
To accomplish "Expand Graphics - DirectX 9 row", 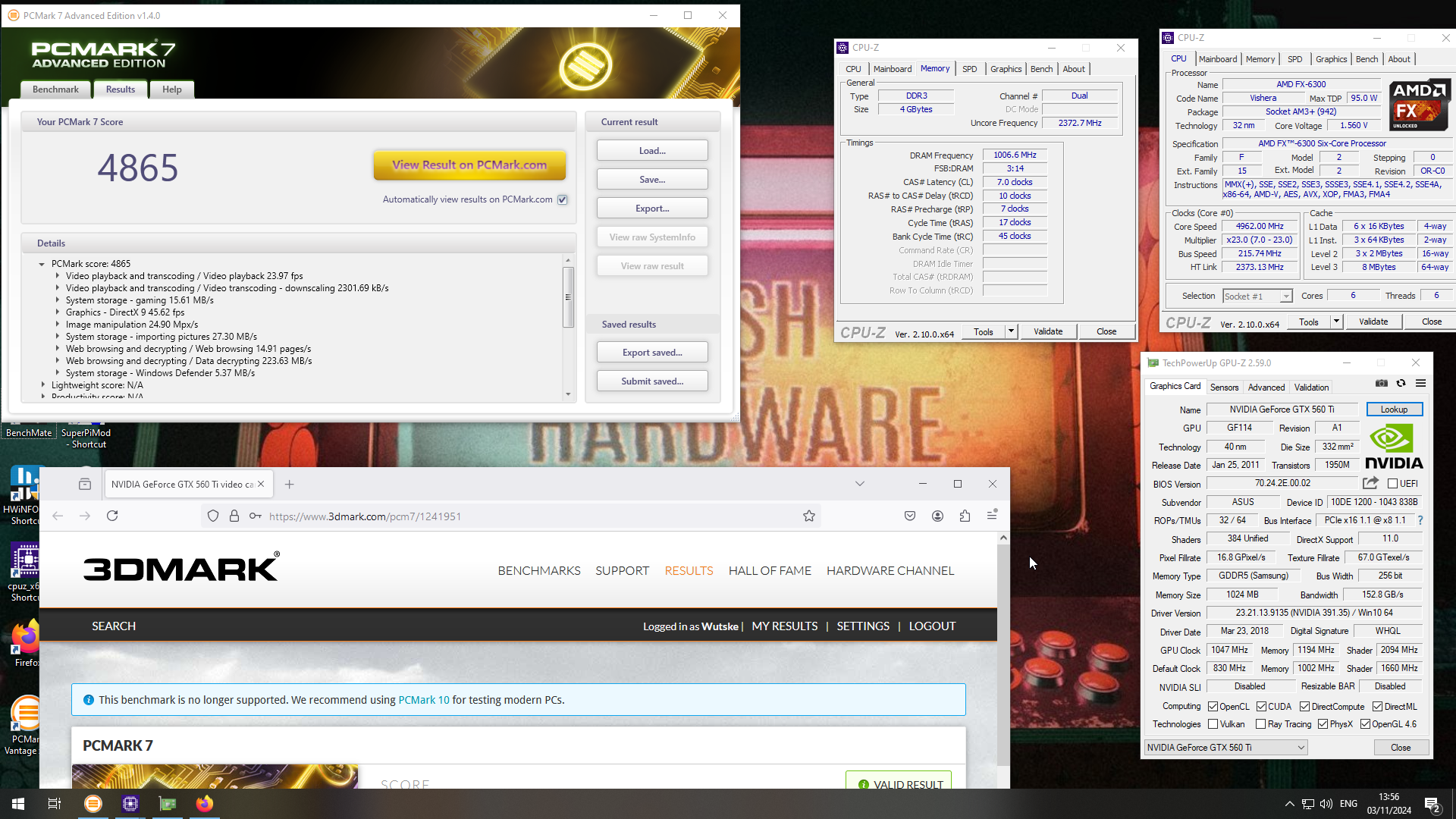I will tap(57, 312).
